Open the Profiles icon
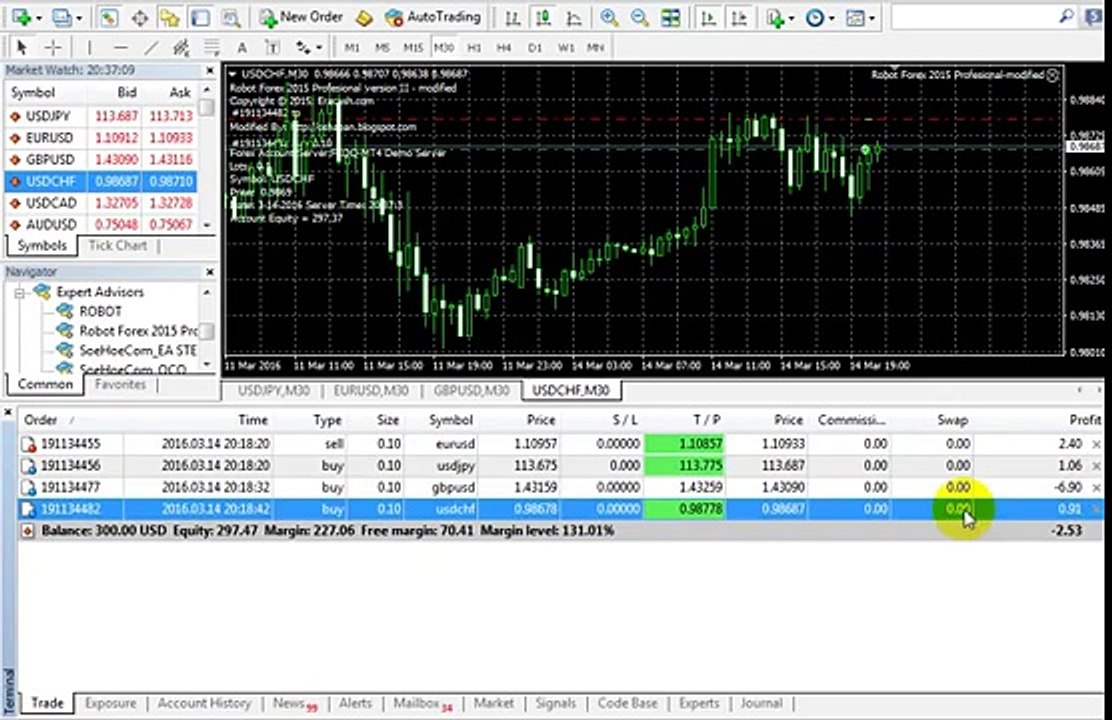The image size is (1112, 720). click(62, 17)
